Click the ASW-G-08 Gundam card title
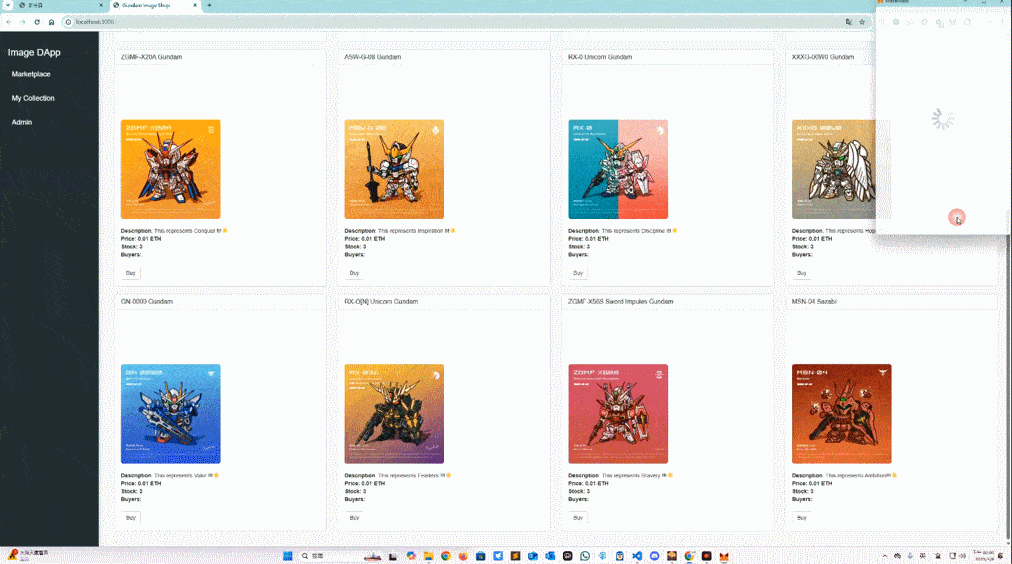Screen dimensions: 1012x564 click(x=372, y=57)
